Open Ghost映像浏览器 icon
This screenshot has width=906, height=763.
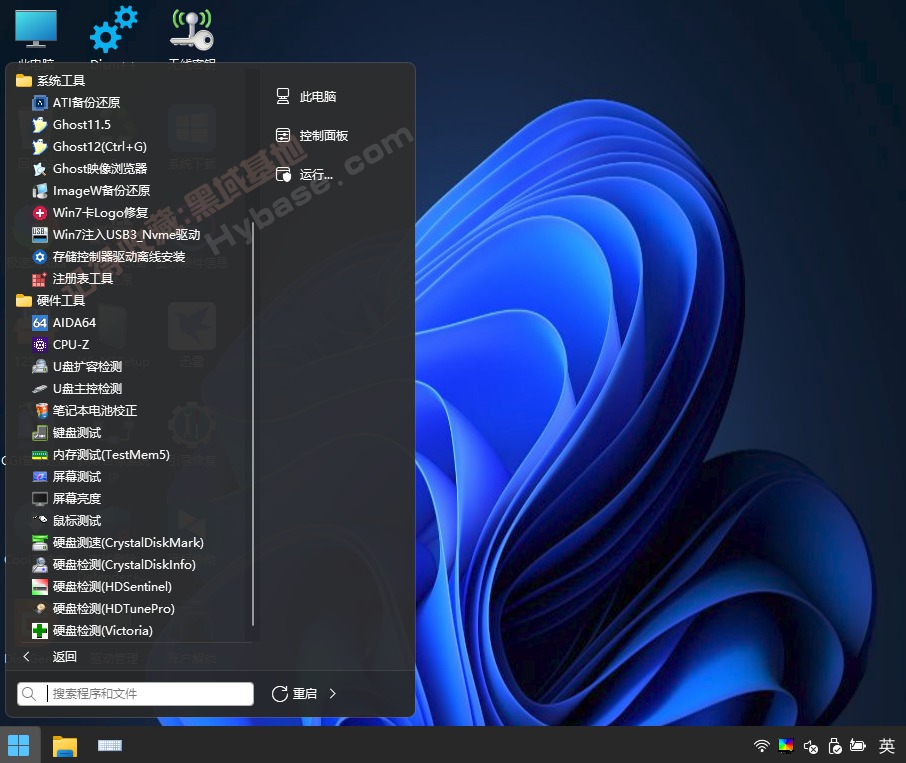click(x=39, y=169)
